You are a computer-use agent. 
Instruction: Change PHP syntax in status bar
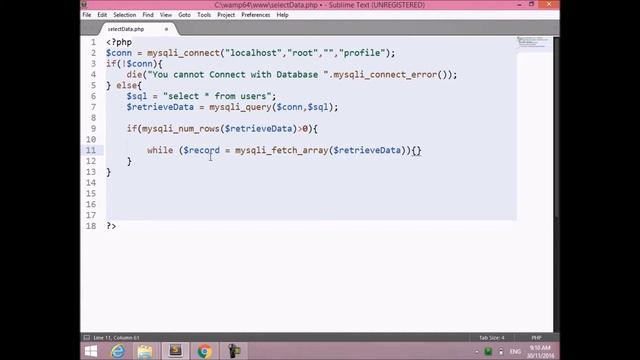pos(536,338)
